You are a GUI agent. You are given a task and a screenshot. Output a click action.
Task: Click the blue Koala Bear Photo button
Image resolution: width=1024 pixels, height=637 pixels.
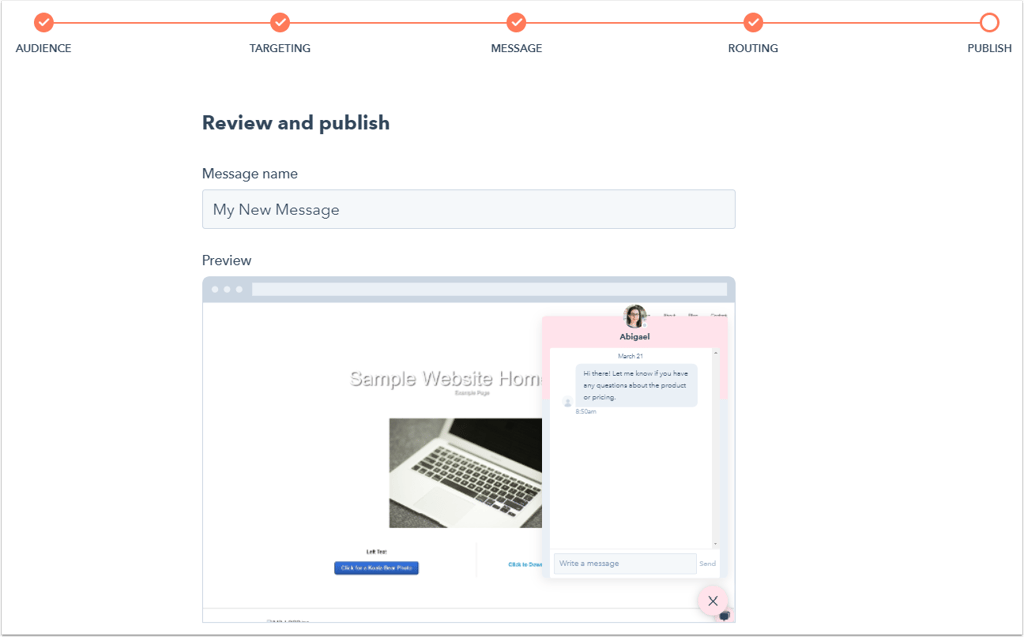[376, 568]
